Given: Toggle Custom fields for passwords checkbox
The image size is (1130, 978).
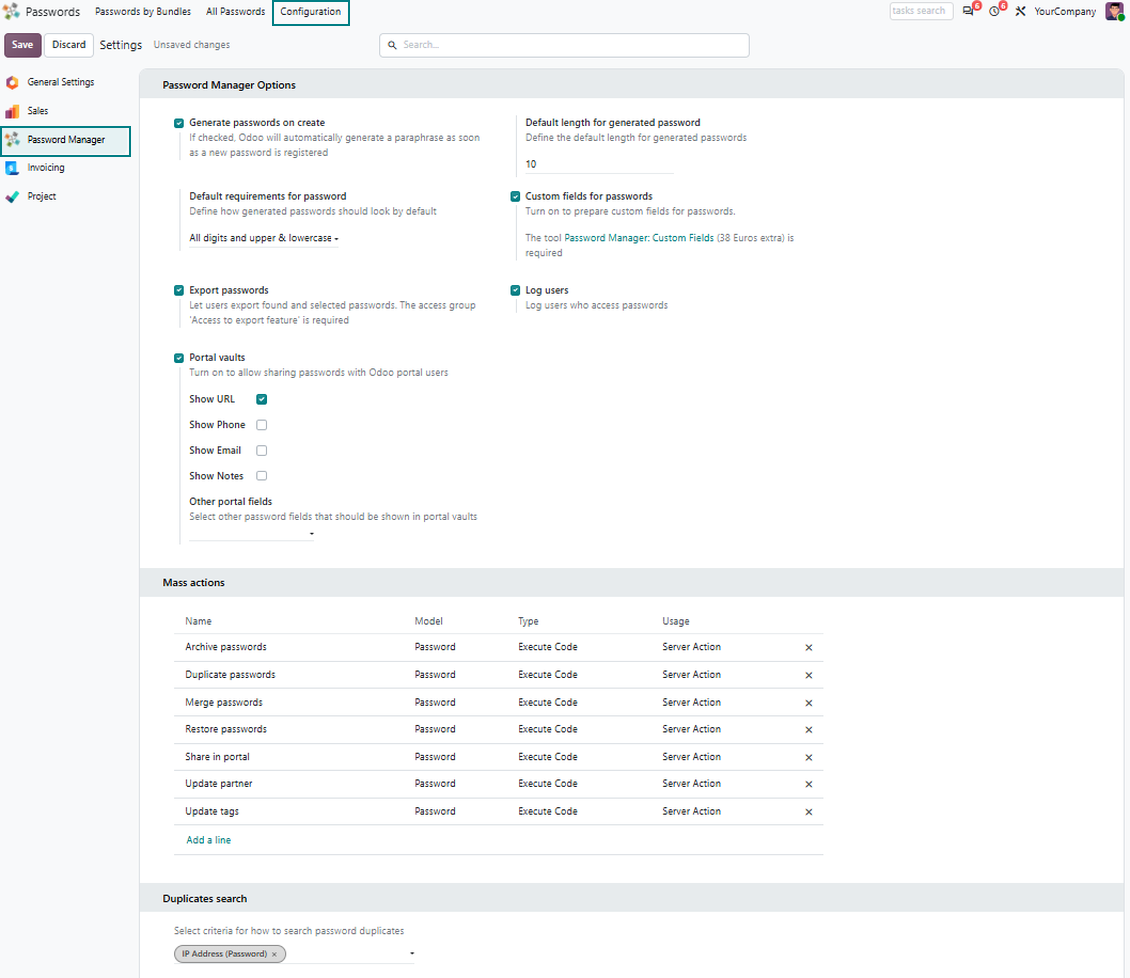Looking at the screenshot, I should [515, 197].
